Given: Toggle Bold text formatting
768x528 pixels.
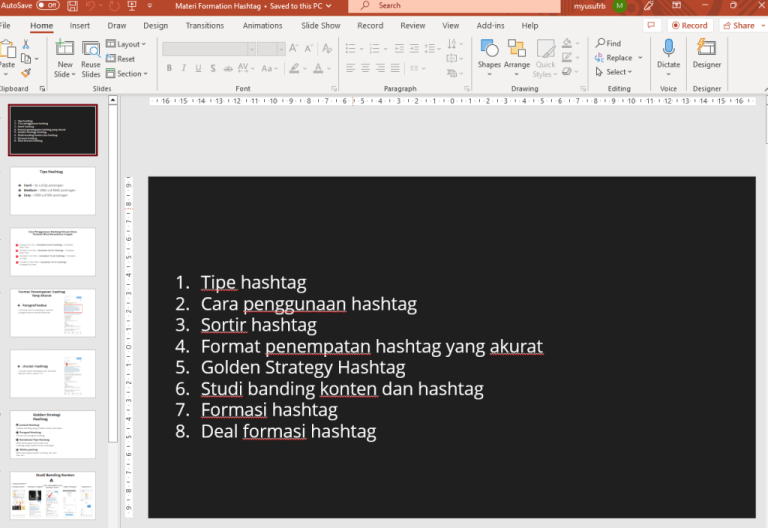Looking at the screenshot, I should pos(170,68).
